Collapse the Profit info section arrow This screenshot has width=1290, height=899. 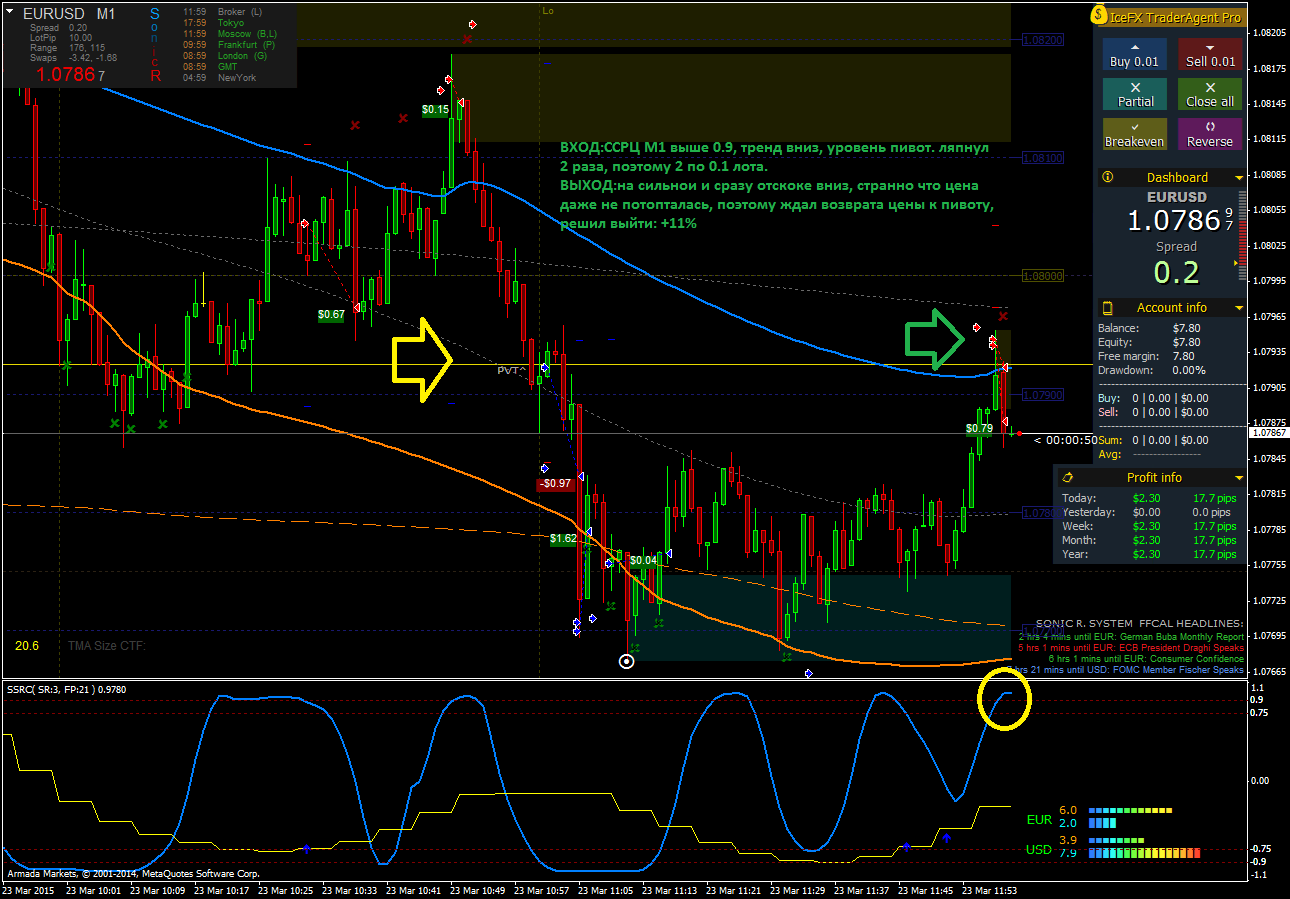[x=1238, y=478]
